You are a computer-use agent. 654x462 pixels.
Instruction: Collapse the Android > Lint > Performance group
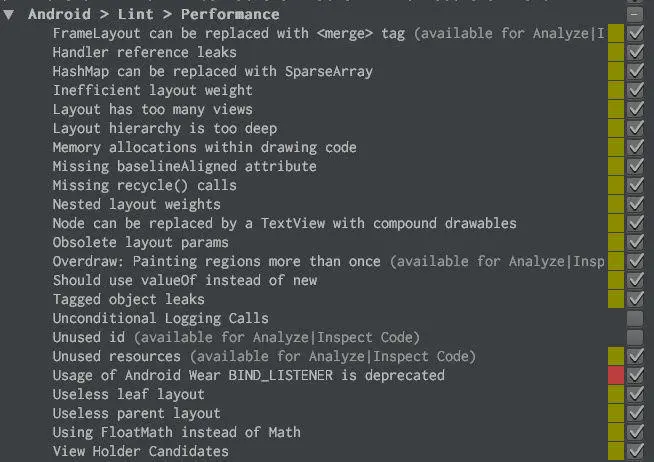tap(9, 15)
